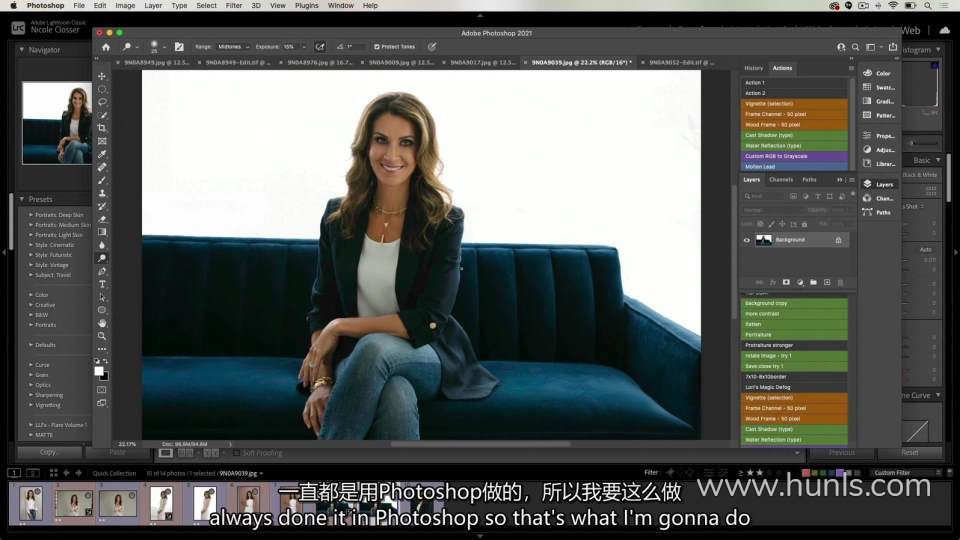Open the brush preset picker dropdown
Viewport: 960px width, 540px height.
[164, 47]
